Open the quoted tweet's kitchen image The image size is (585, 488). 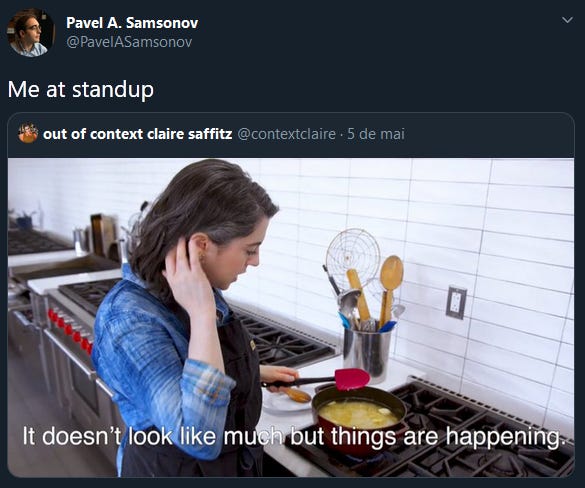pos(291,317)
